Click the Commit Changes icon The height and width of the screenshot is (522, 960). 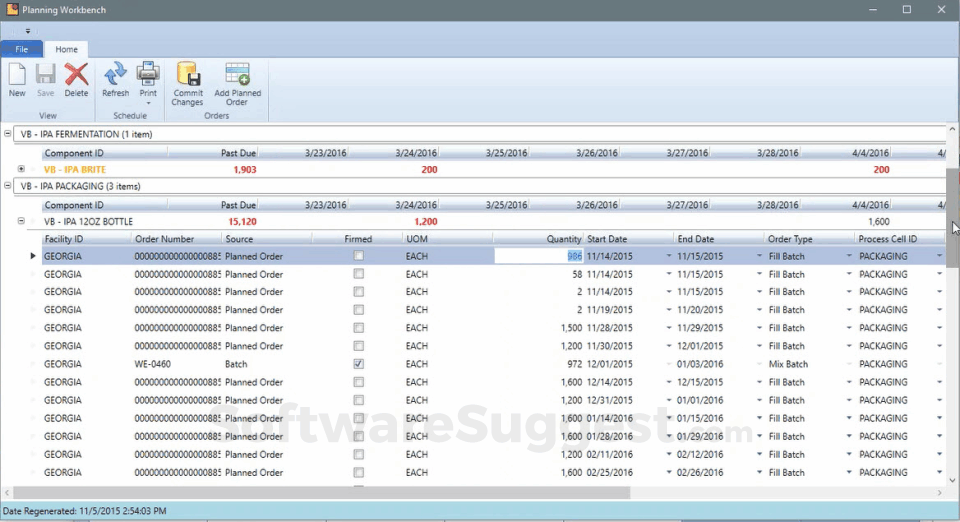[187, 78]
